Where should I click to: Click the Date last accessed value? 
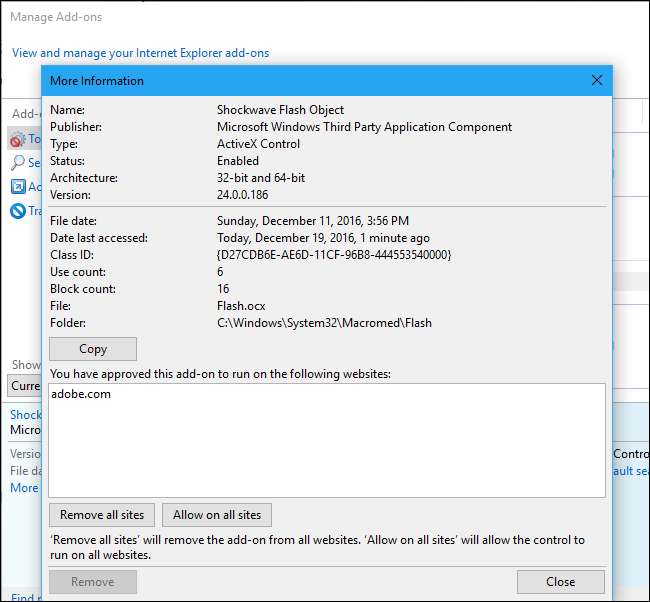pyautogui.click(x=323, y=238)
